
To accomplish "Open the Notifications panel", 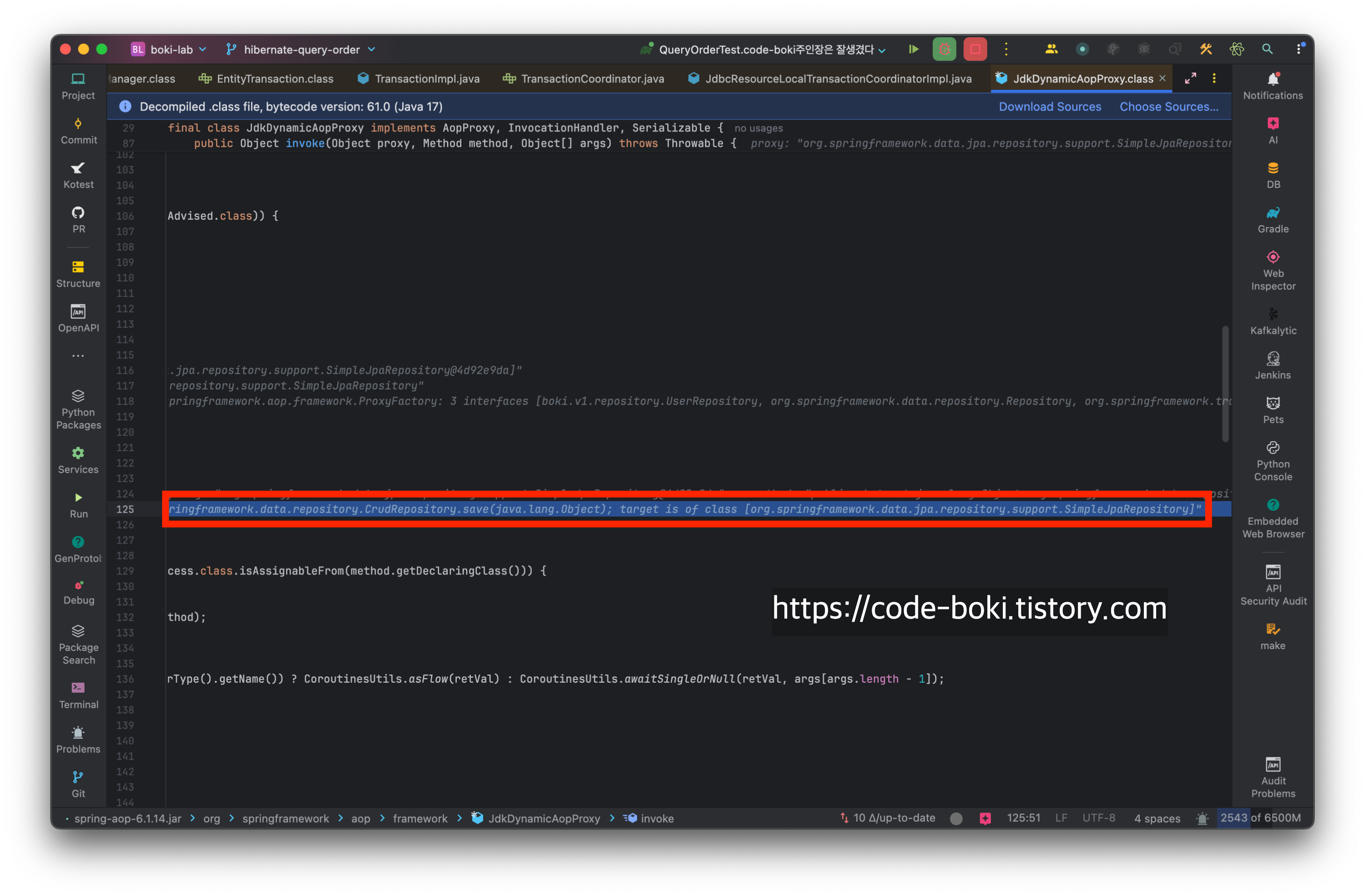I will pyautogui.click(x=1273, y=86).
